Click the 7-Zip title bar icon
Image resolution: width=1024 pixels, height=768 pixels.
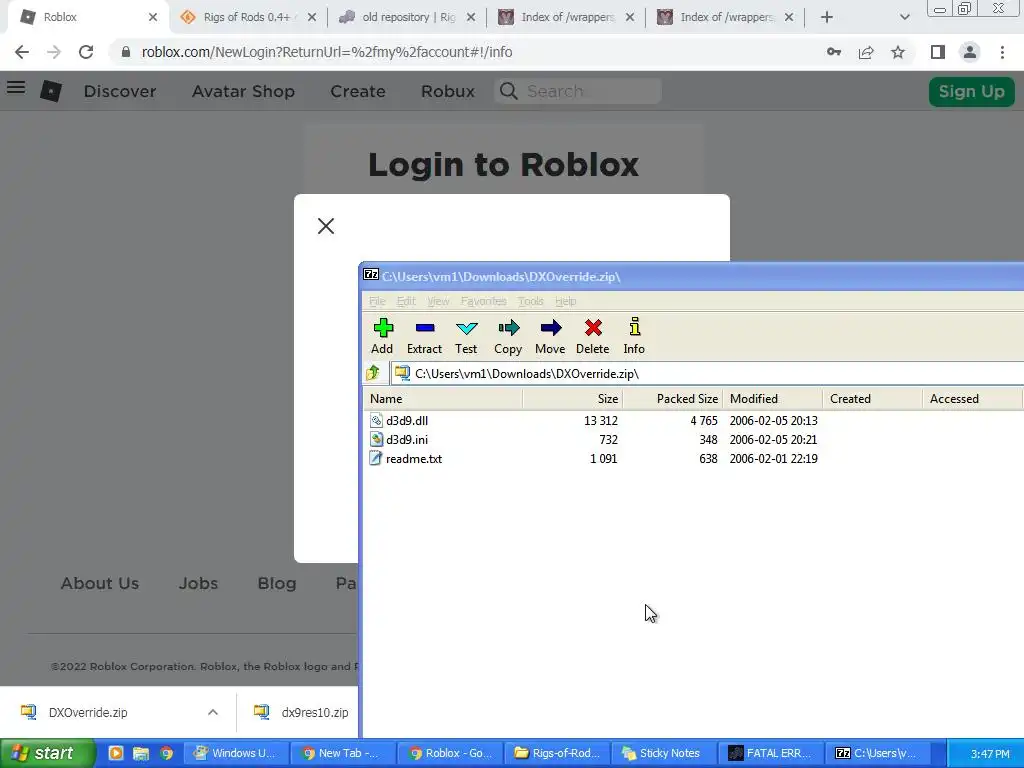371,274
